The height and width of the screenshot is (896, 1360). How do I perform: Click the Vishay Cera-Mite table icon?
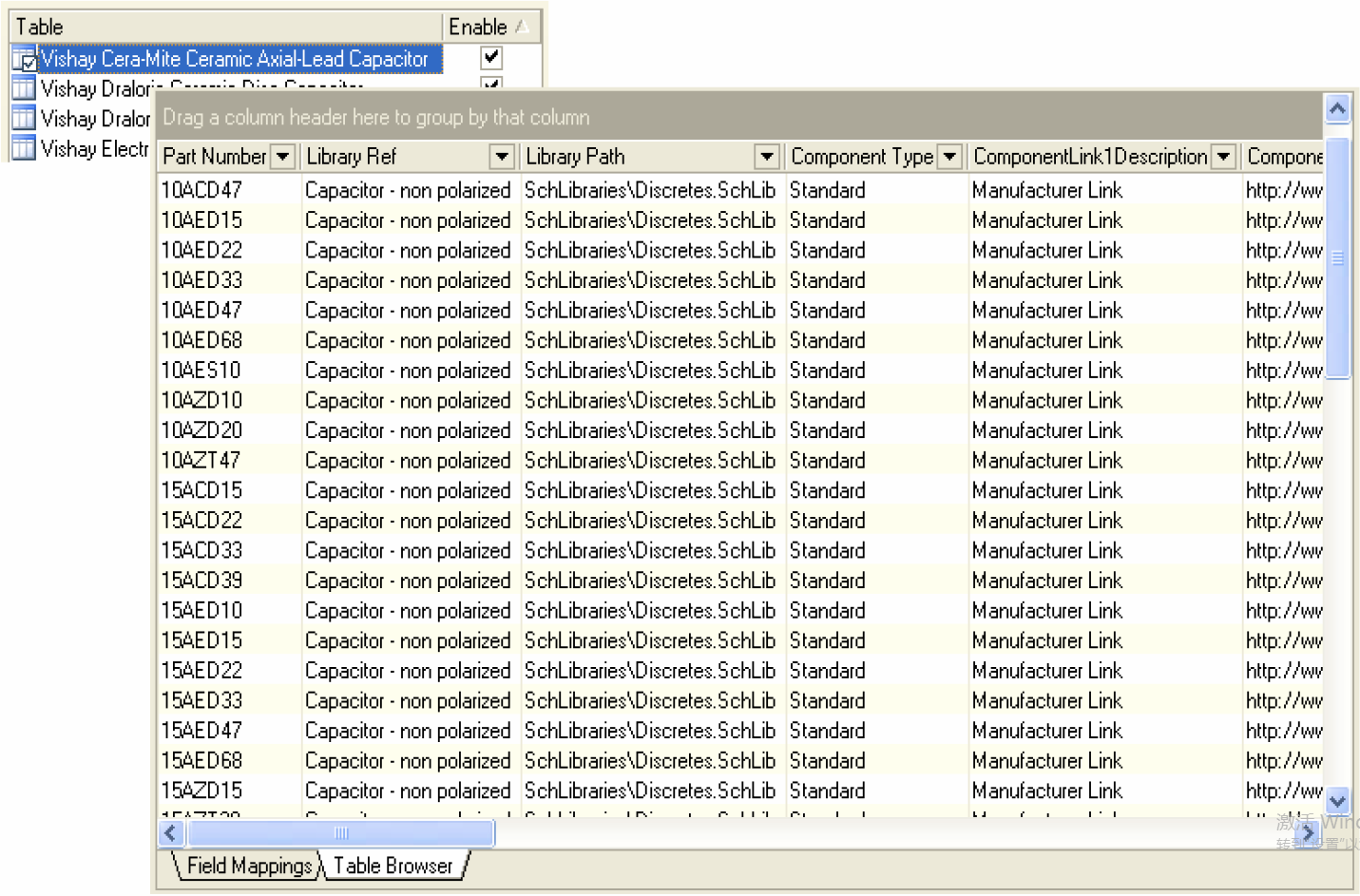pos(24,59)
